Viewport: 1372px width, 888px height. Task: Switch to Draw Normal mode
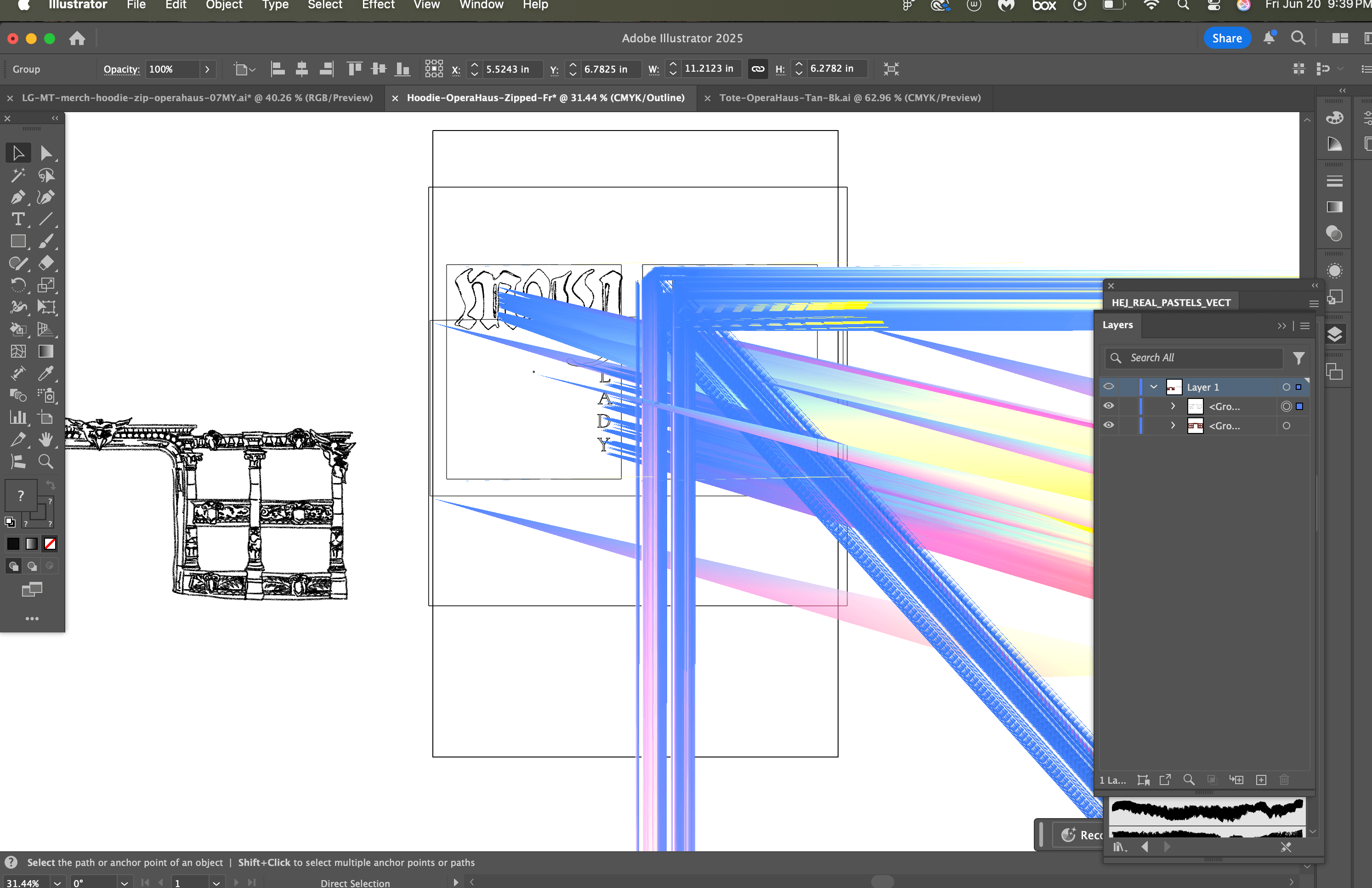tap(13, 566)
